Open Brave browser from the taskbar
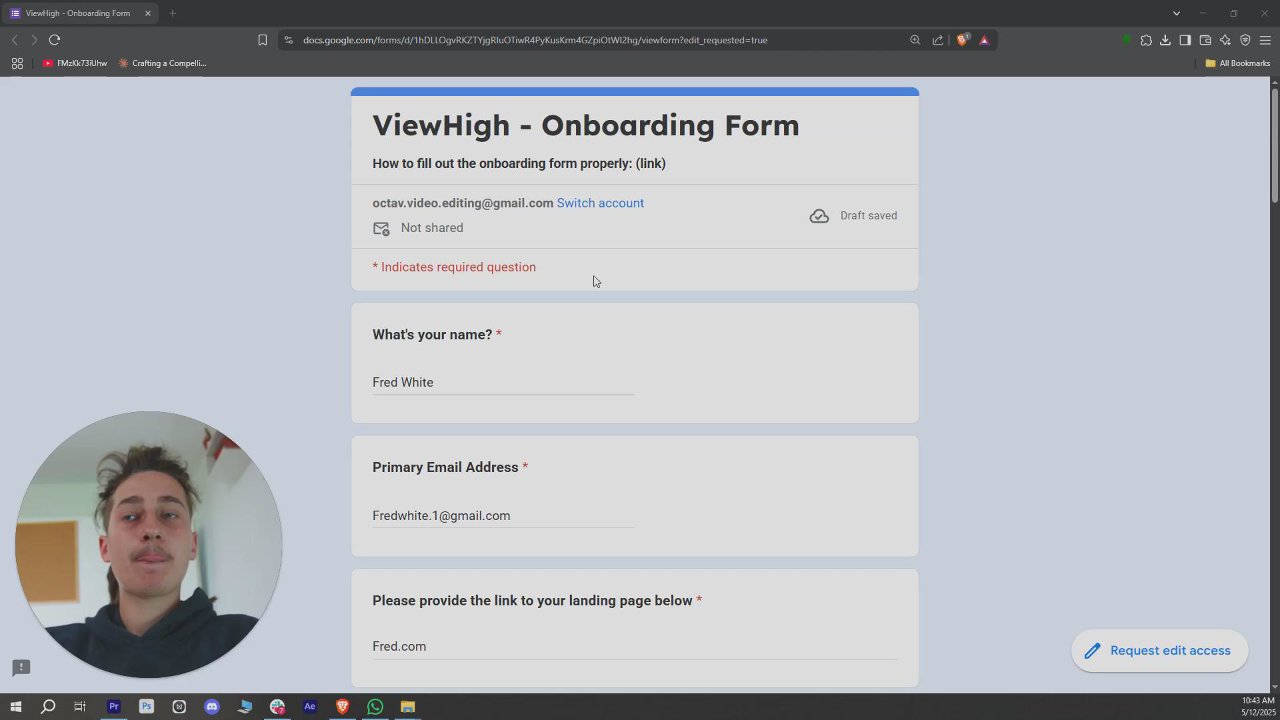 [x=342, y=707]
